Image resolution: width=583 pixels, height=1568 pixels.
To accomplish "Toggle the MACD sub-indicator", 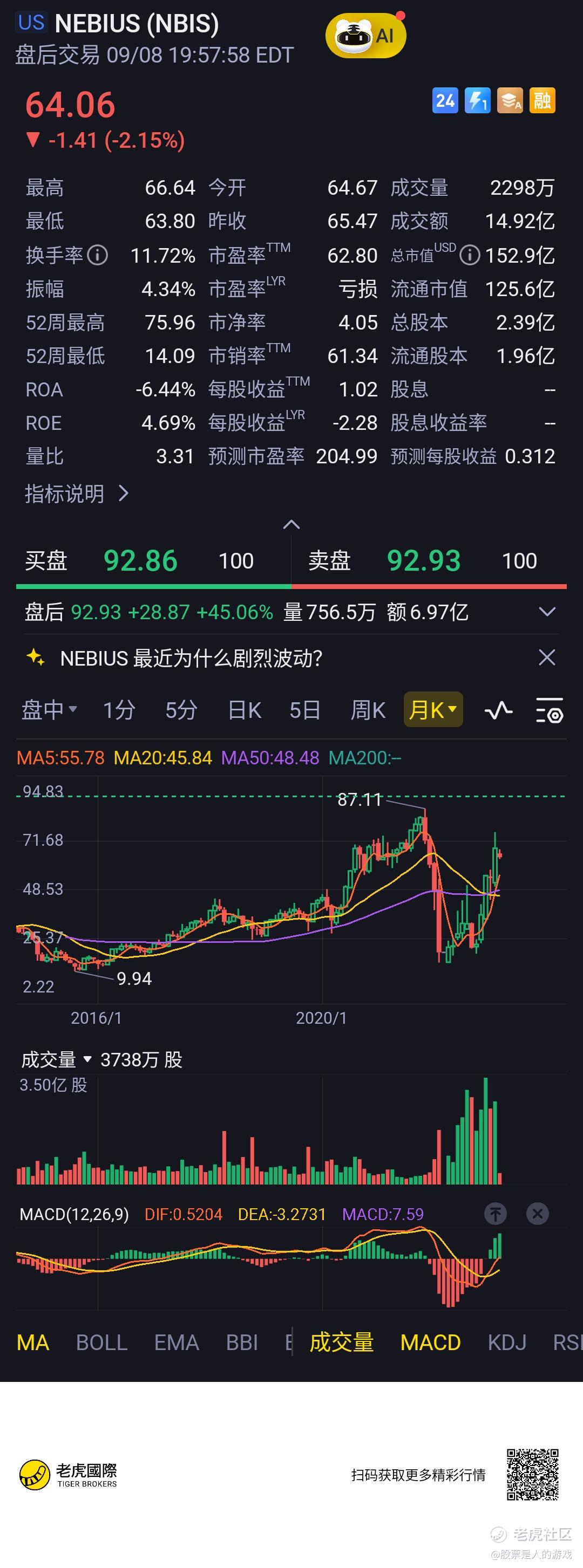I will [430, 1342].
